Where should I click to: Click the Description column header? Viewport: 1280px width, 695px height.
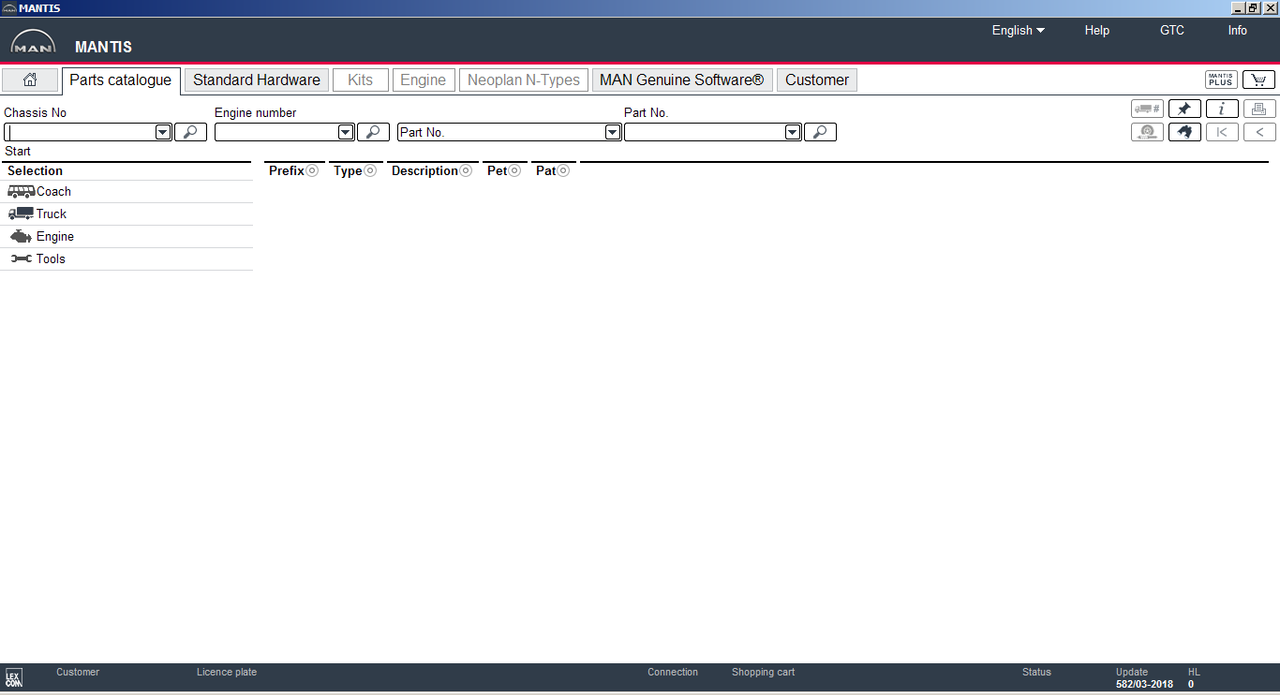click(x=425, y=171)
